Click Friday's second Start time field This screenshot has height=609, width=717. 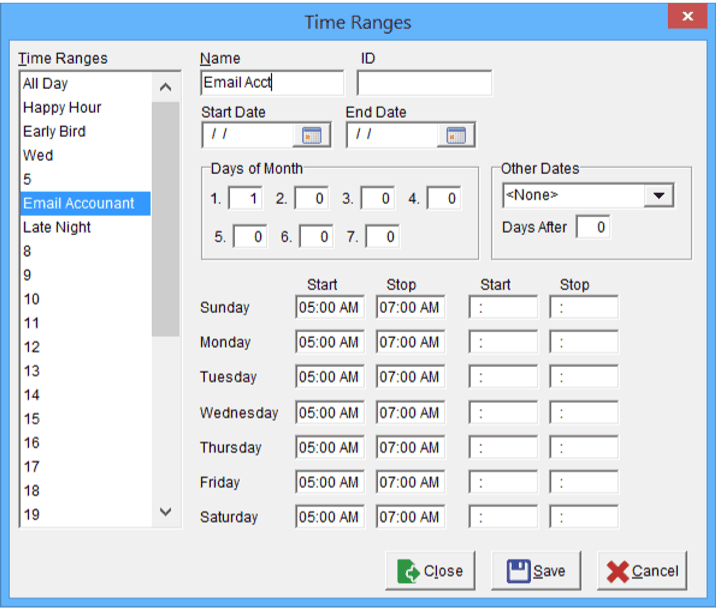[503, 483]
